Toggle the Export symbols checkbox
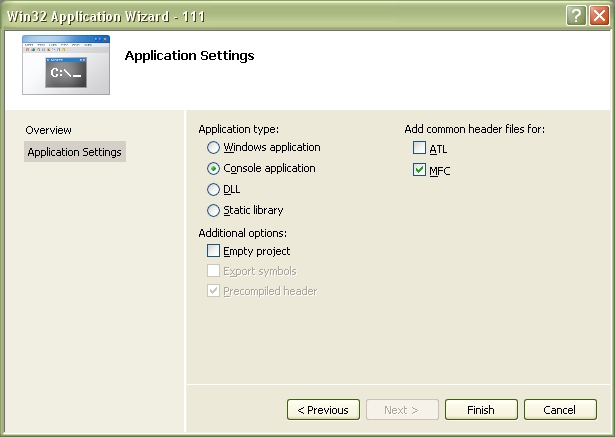This screenshot has height=437, width=615. point(213,271)
